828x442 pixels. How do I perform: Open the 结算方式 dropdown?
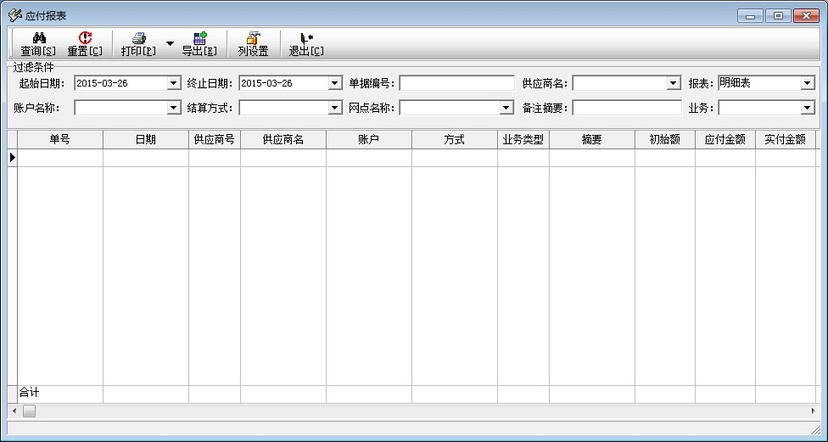tap(334, 108)
